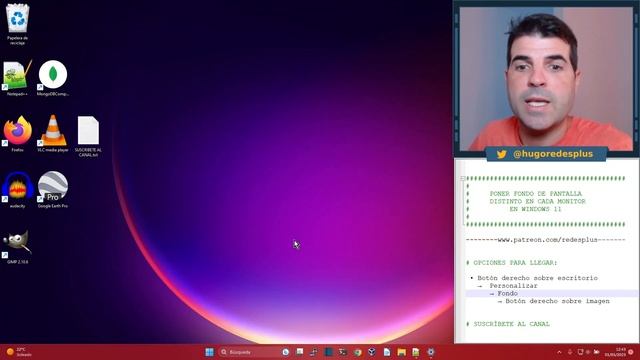
Task: Select the Notepad++ desktop shortcut
Action: click(x=18, y=78)
